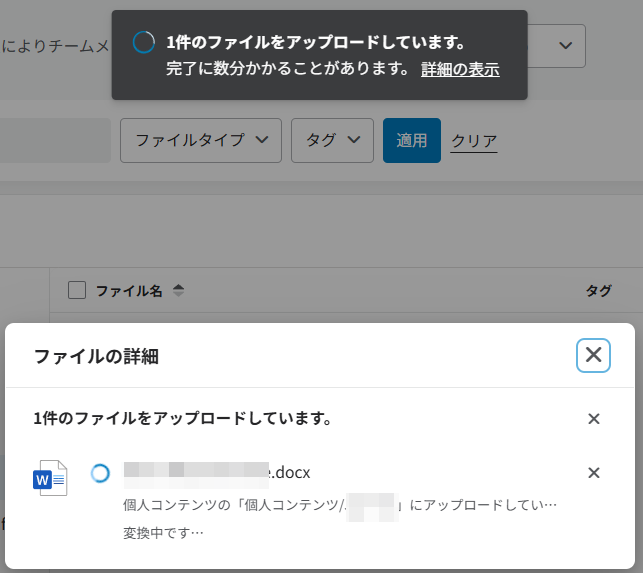Click the search input field left of ファイルタイプ

tap(55, 140)
